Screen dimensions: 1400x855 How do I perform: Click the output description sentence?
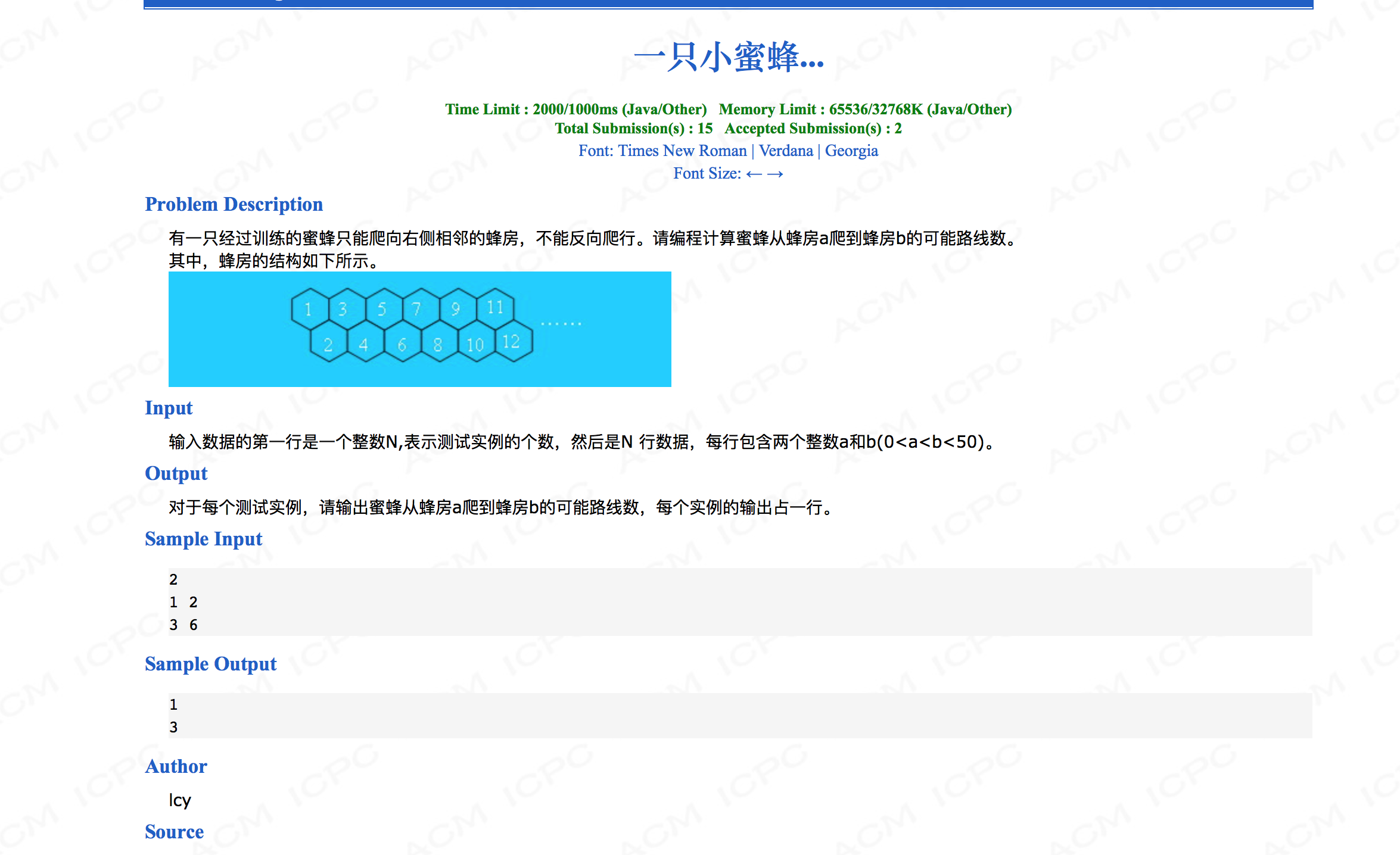pos(502,507)
